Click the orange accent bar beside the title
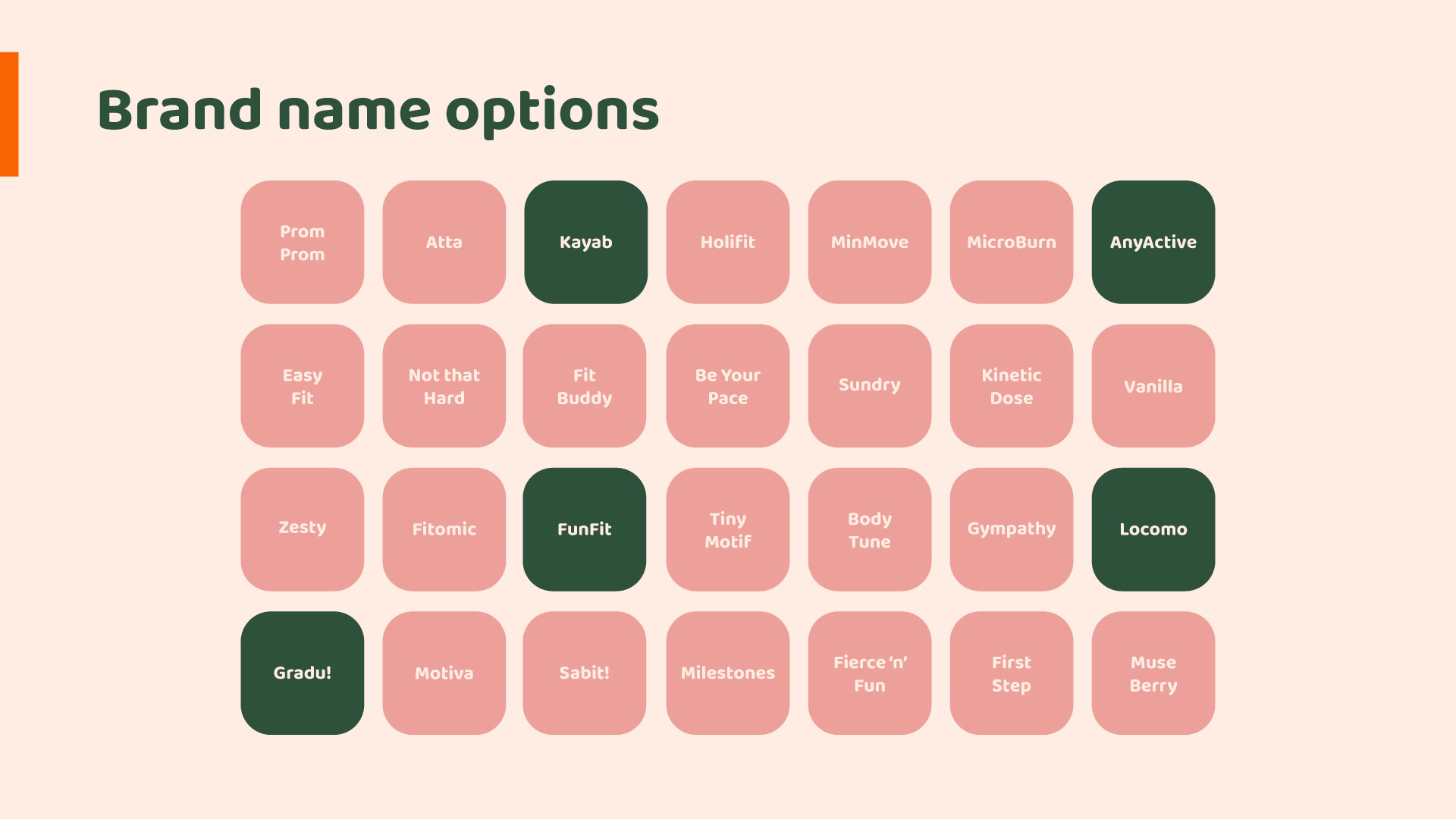The height and width of the screenshot is (819, 1456). click(x=9, y=114)
